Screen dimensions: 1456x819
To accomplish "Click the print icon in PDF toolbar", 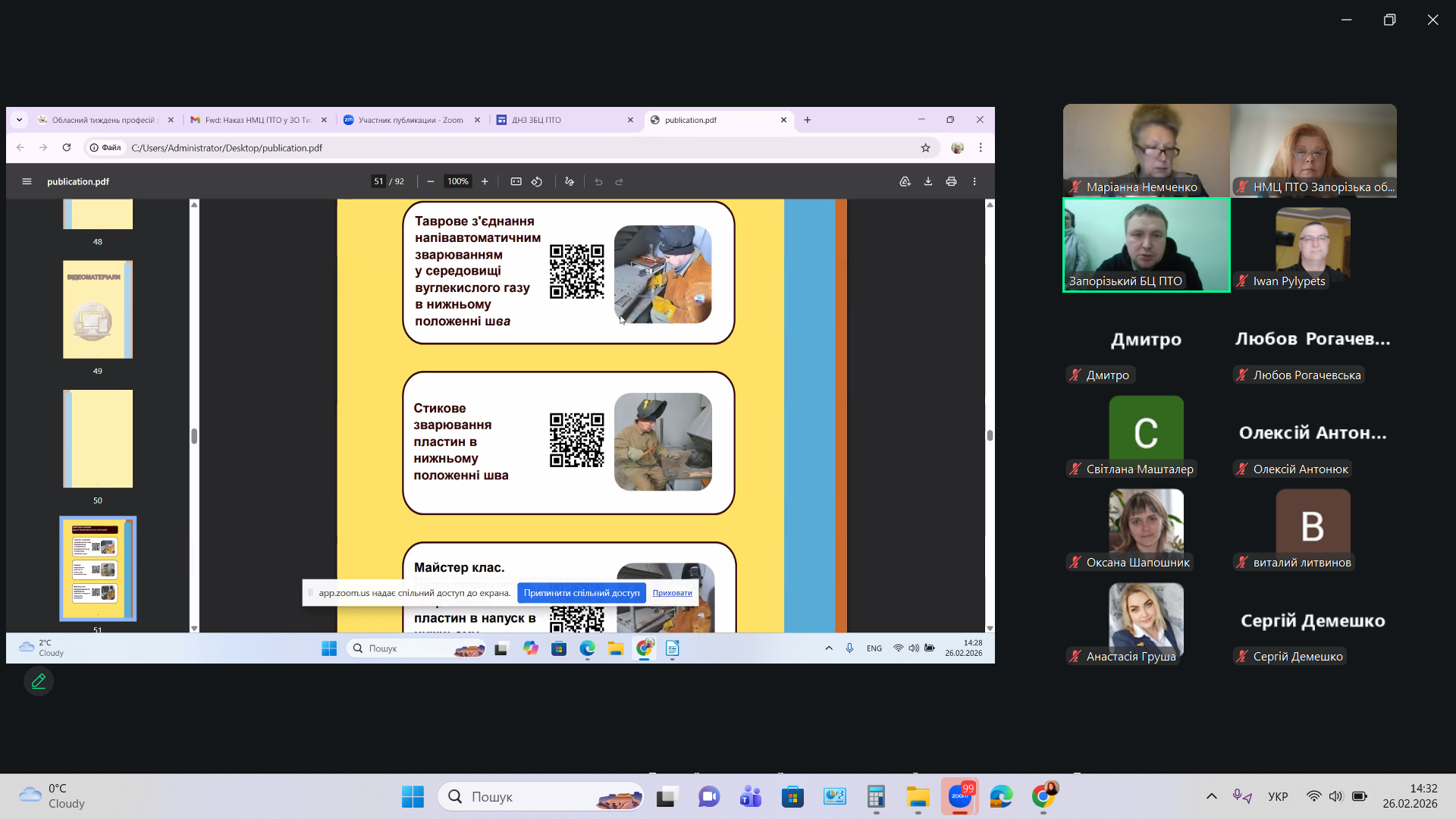I will (951, 181).
